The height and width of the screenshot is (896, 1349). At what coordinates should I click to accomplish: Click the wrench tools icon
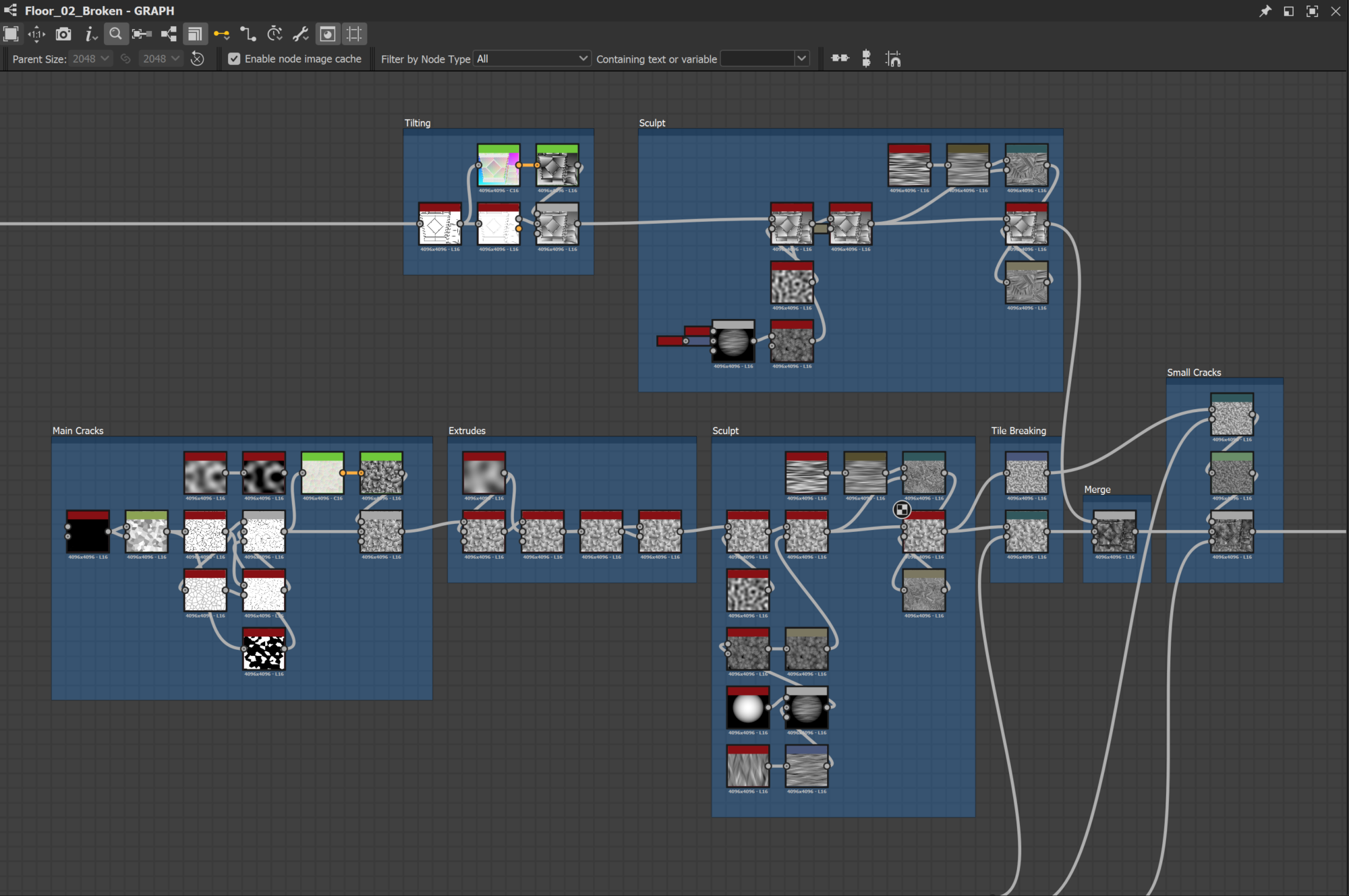(301, 34)
